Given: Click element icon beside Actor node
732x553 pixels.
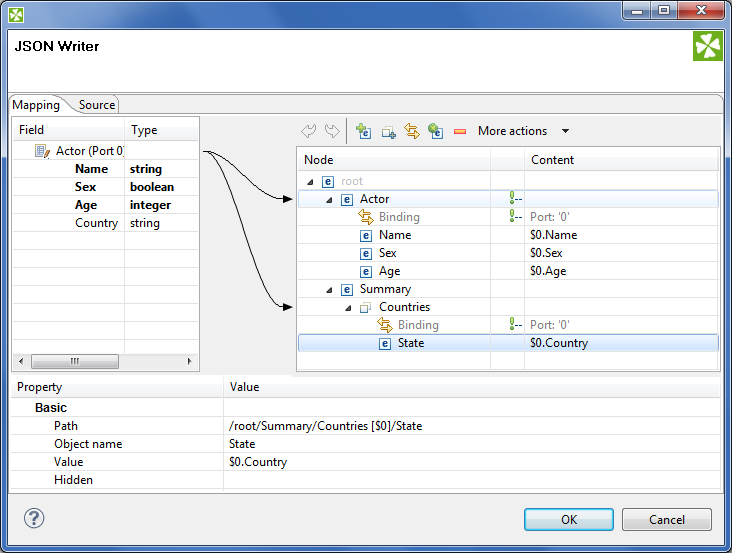Looking at the screenshot, I should [347, 200].
